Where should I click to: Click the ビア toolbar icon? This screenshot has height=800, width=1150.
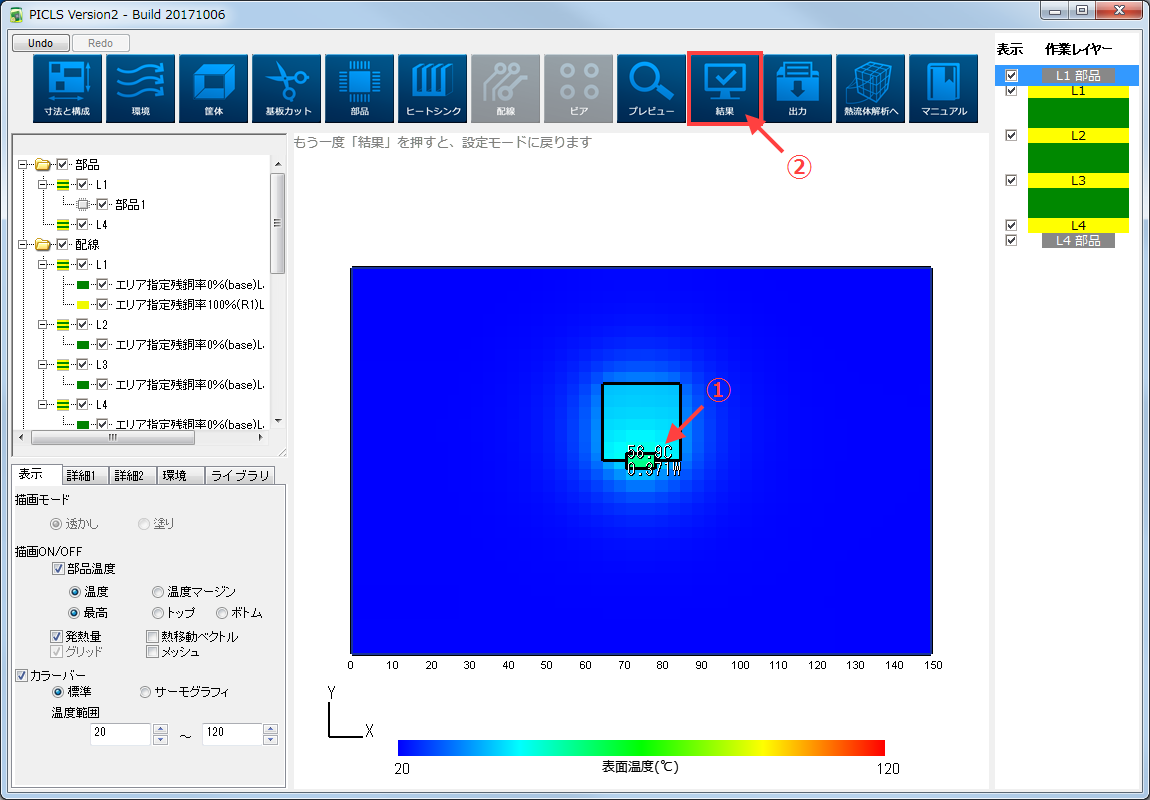tap(579, 88)
